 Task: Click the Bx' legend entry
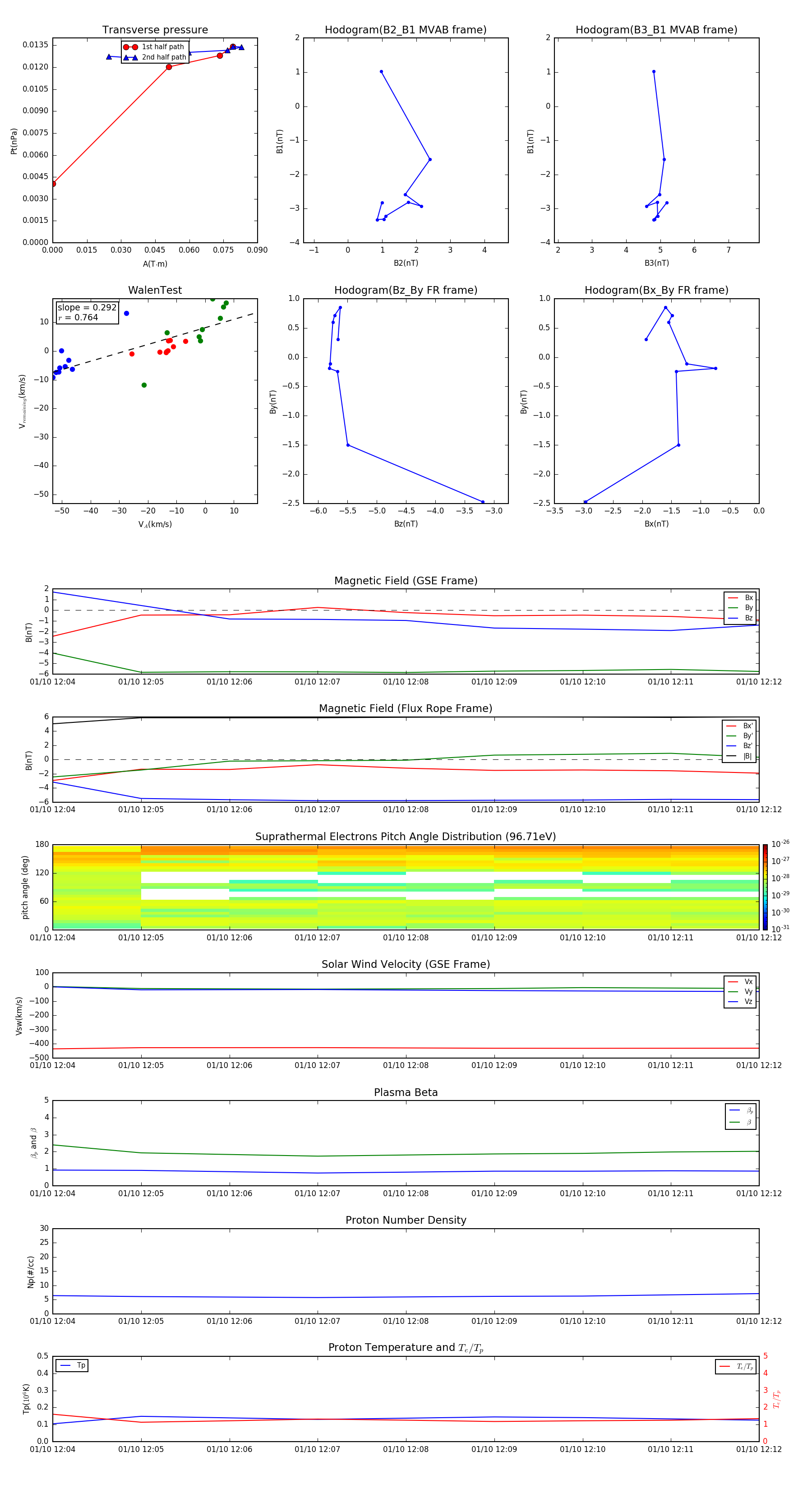740,726
